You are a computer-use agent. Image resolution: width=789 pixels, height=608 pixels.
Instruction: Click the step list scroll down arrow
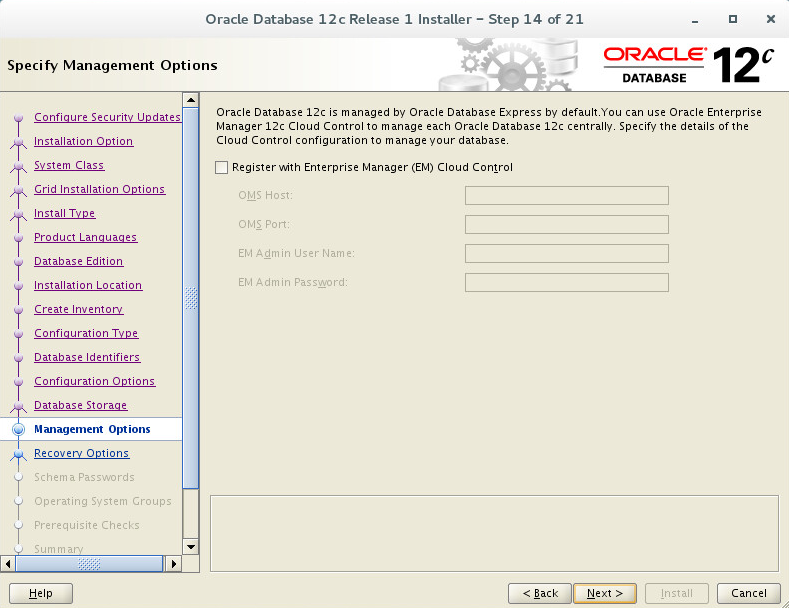pyautogui.click(x=191, y=547)
